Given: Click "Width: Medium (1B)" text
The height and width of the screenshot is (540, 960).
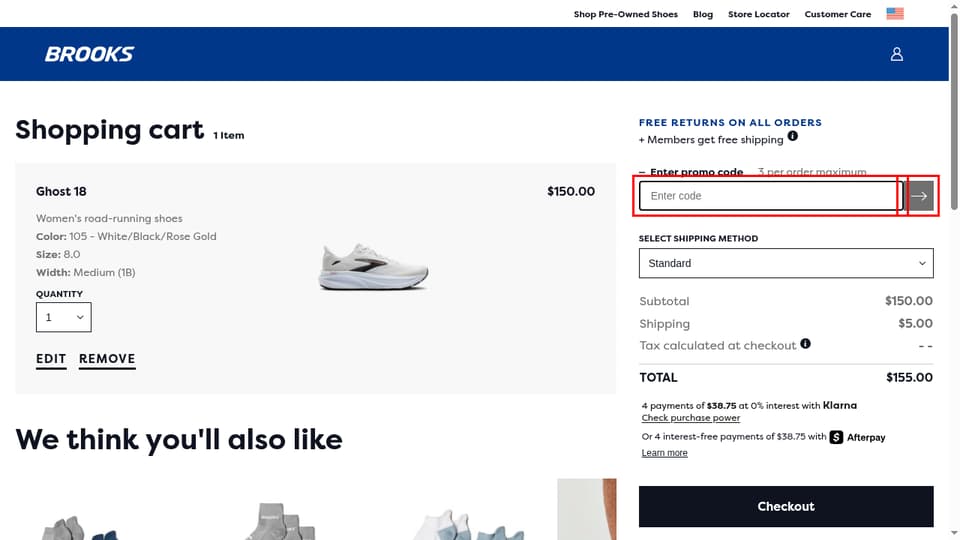Looking at the screenshot, I should click(86, 272).
